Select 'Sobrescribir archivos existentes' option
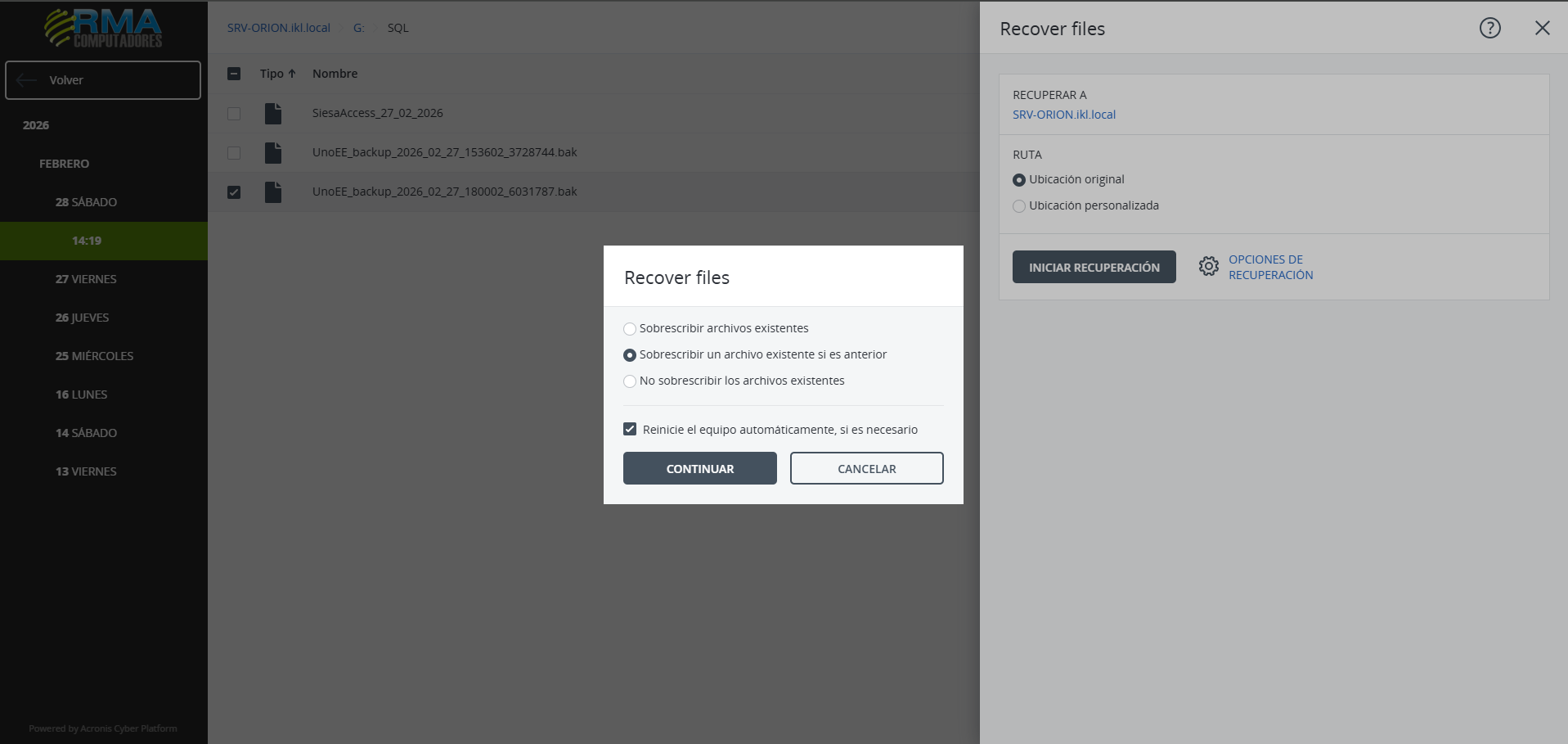Image resolution: width=1568 pixels, height=744 pixels. pyautogui.click(x=630, y=329)
